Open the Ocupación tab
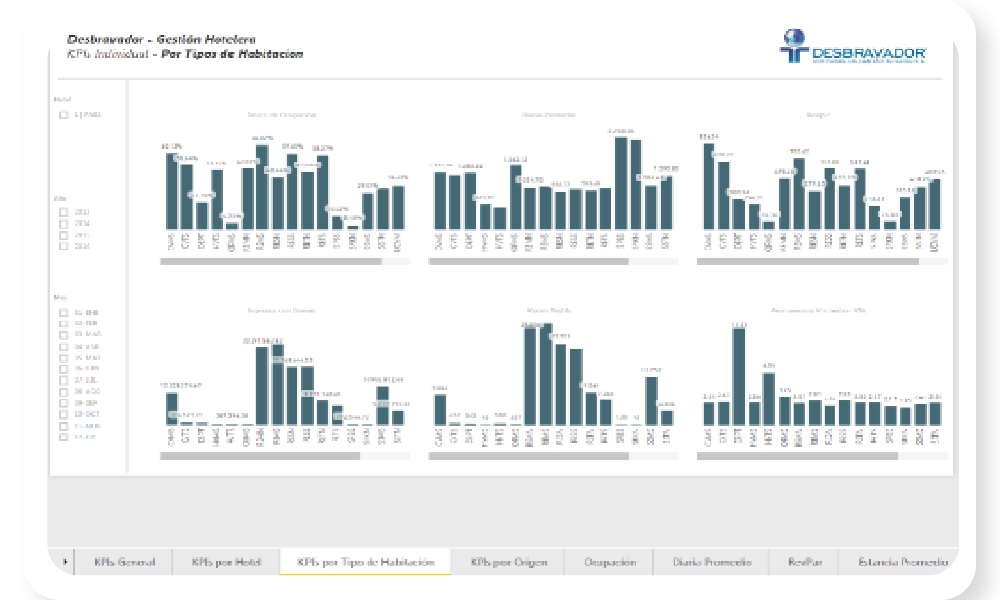 click(x=610, y=562)
